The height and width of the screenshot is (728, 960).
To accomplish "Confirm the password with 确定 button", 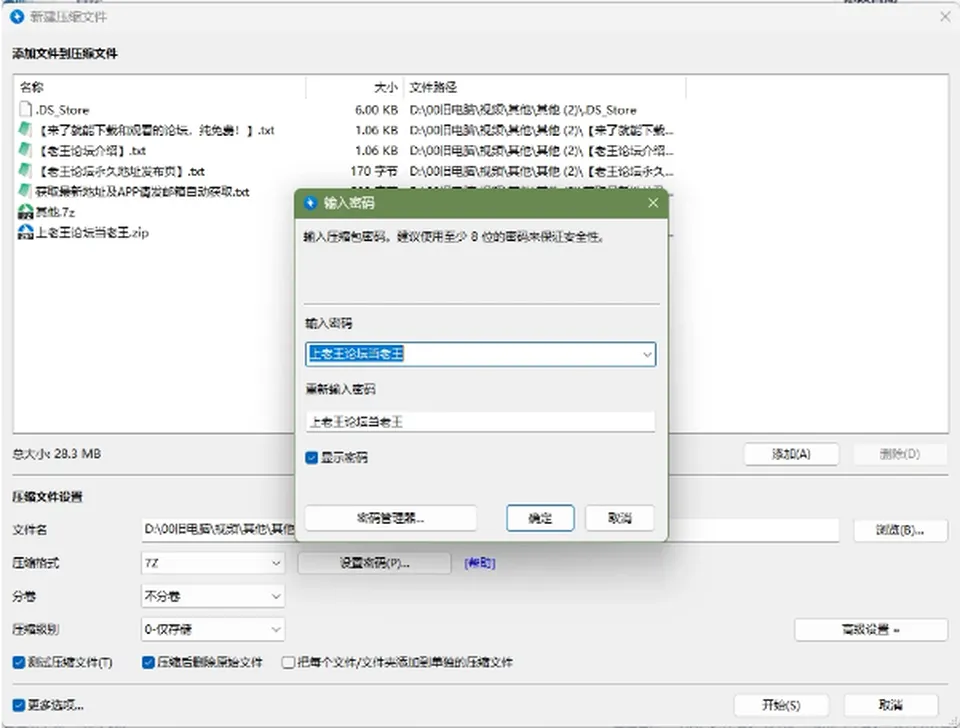I will coord(540,518).
